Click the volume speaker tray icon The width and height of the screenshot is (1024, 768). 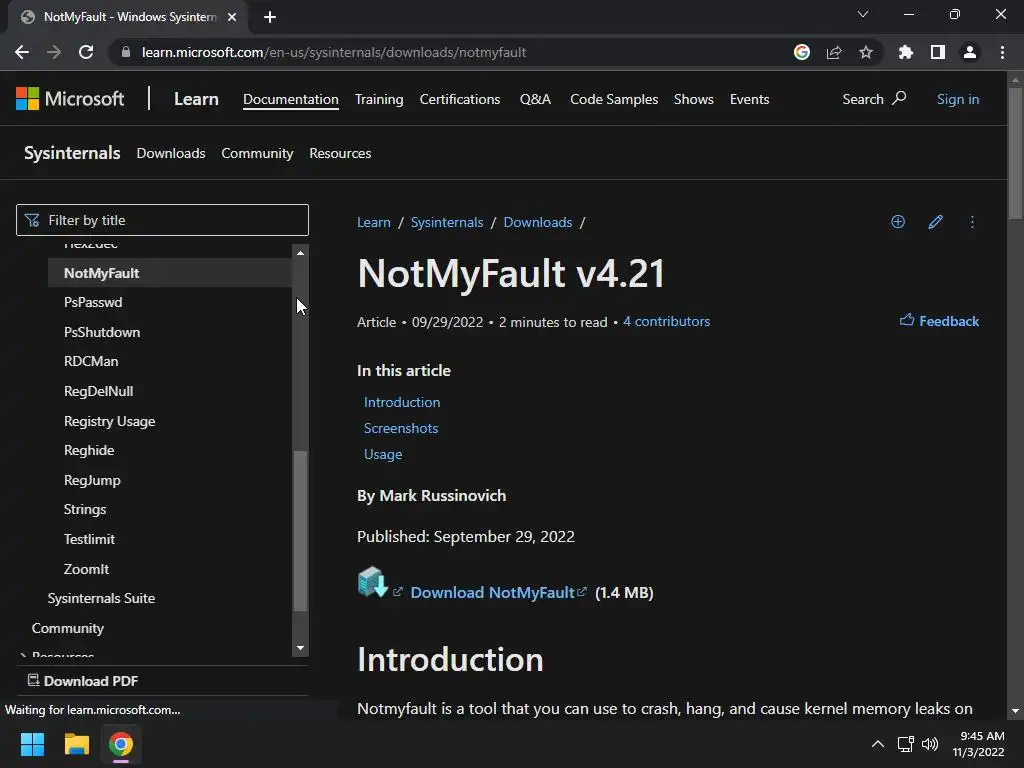[x=930, y=744]
